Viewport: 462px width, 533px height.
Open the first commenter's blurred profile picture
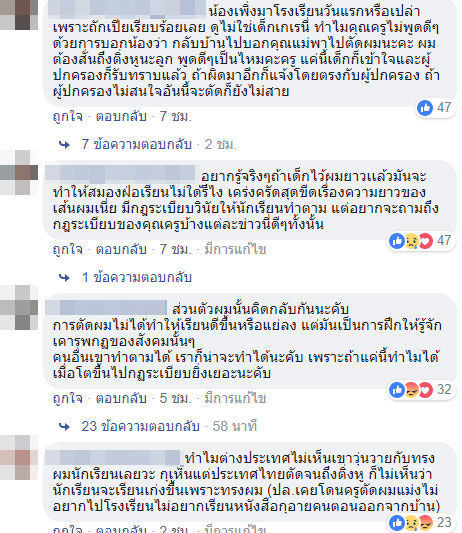pyautogui.click(x=19, y=14)
